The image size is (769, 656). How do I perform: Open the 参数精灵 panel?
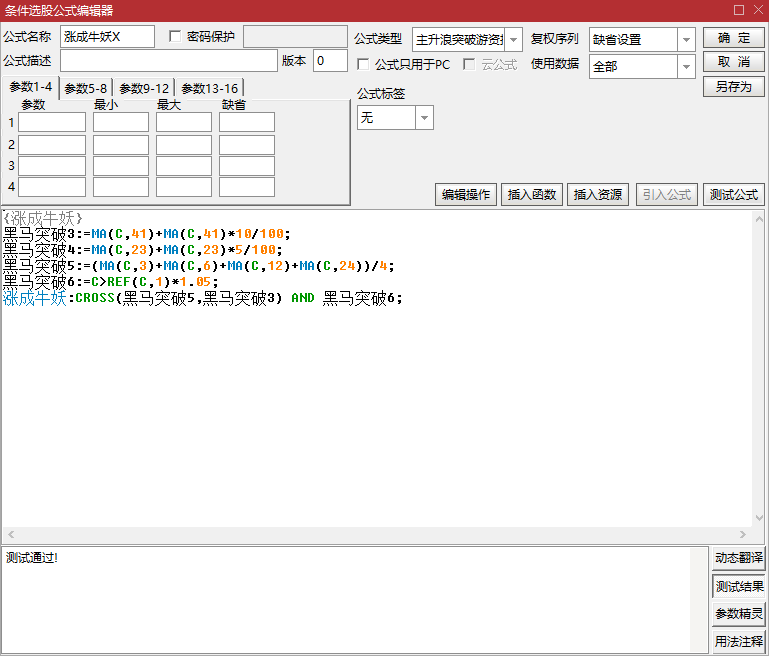pyautogui.click(x=739, y=614)
